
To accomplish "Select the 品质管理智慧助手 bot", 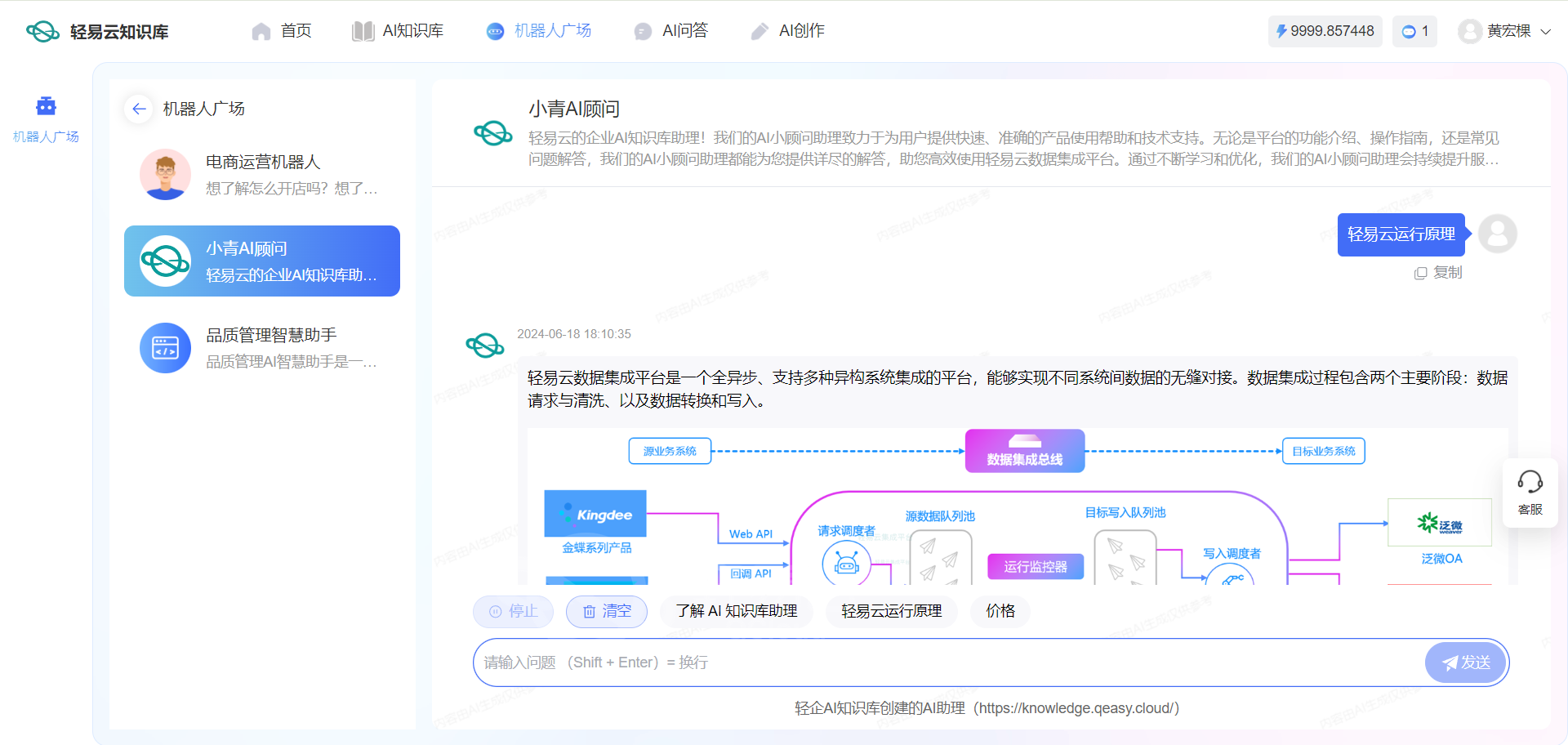I will coord(262,348).
